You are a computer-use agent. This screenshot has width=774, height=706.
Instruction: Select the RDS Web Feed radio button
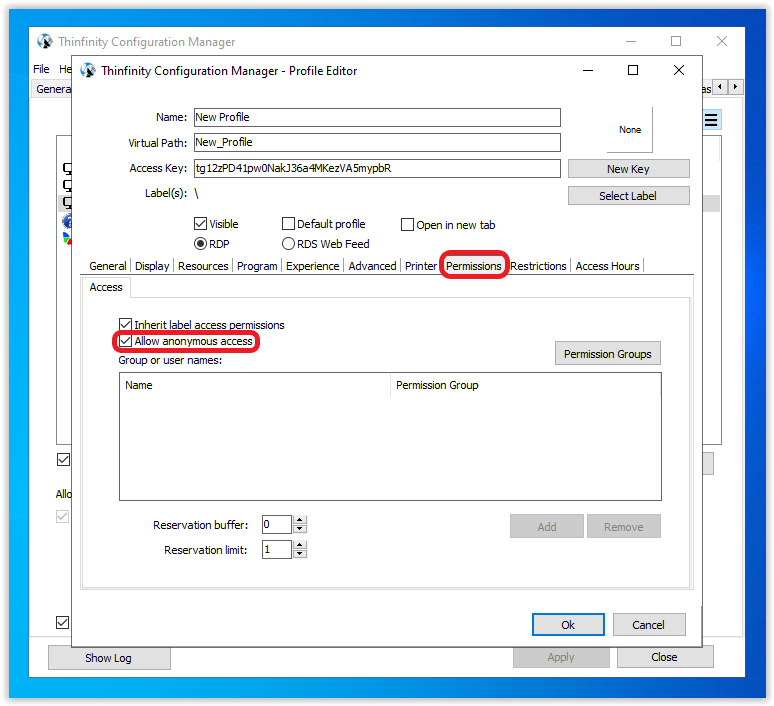(x=288, y=244)
